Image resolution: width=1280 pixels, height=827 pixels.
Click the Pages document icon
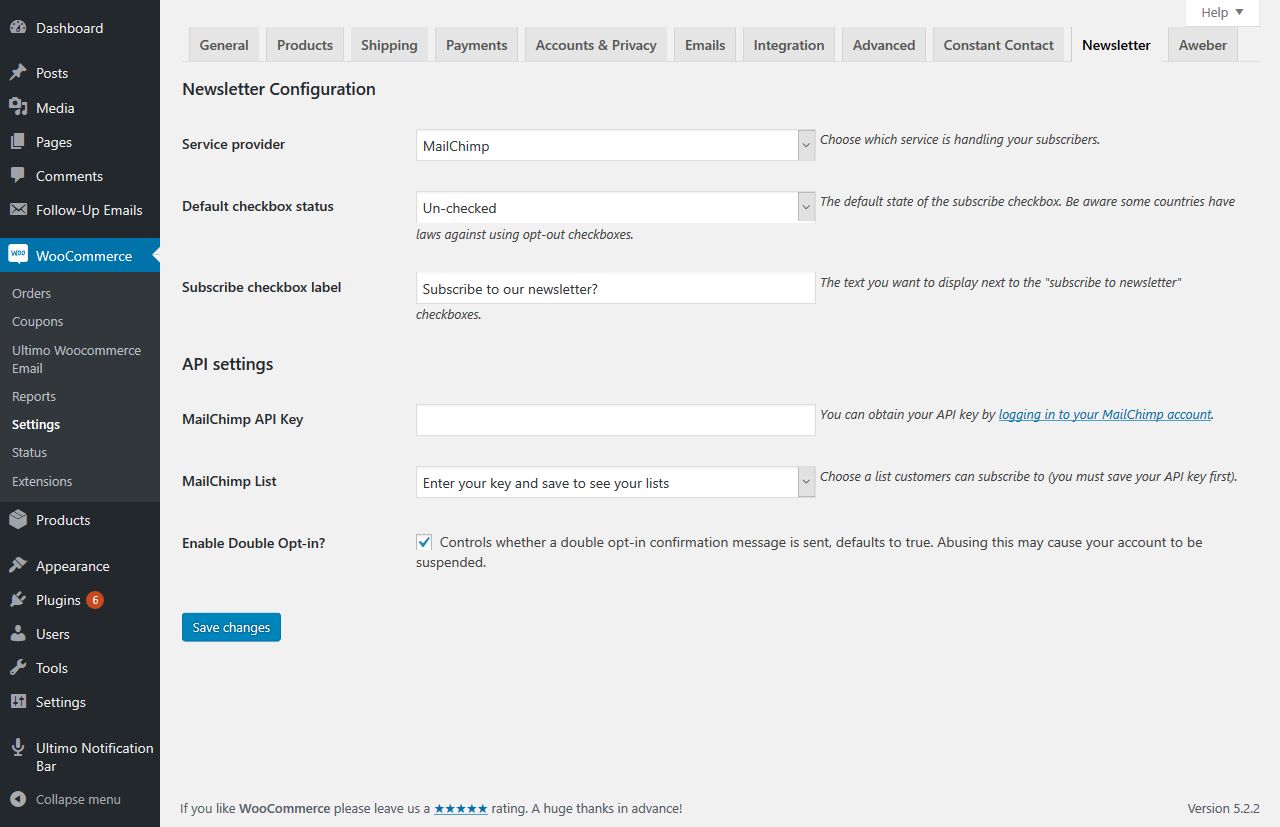18,142
